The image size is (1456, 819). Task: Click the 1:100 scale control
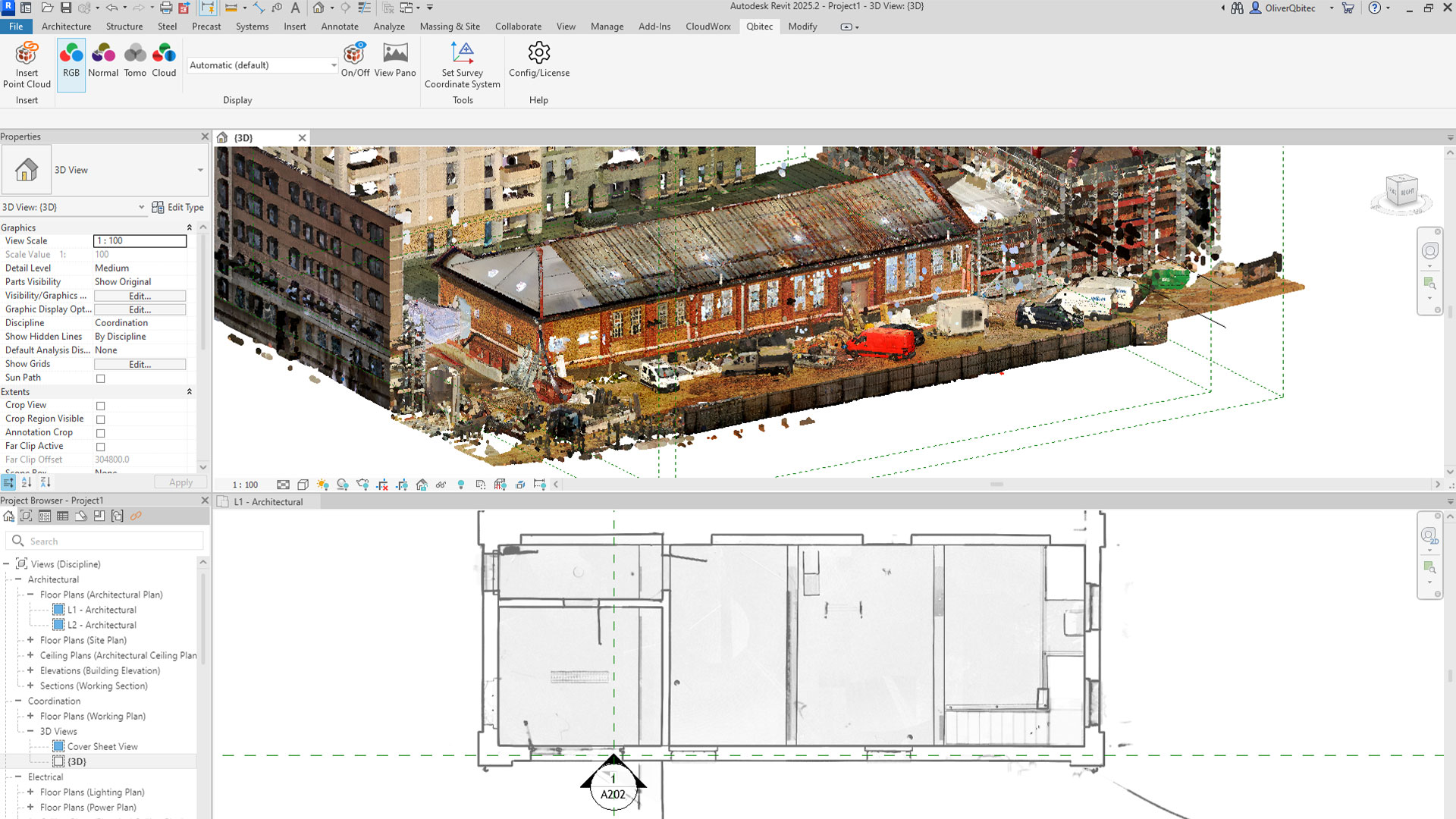point(244,485)
